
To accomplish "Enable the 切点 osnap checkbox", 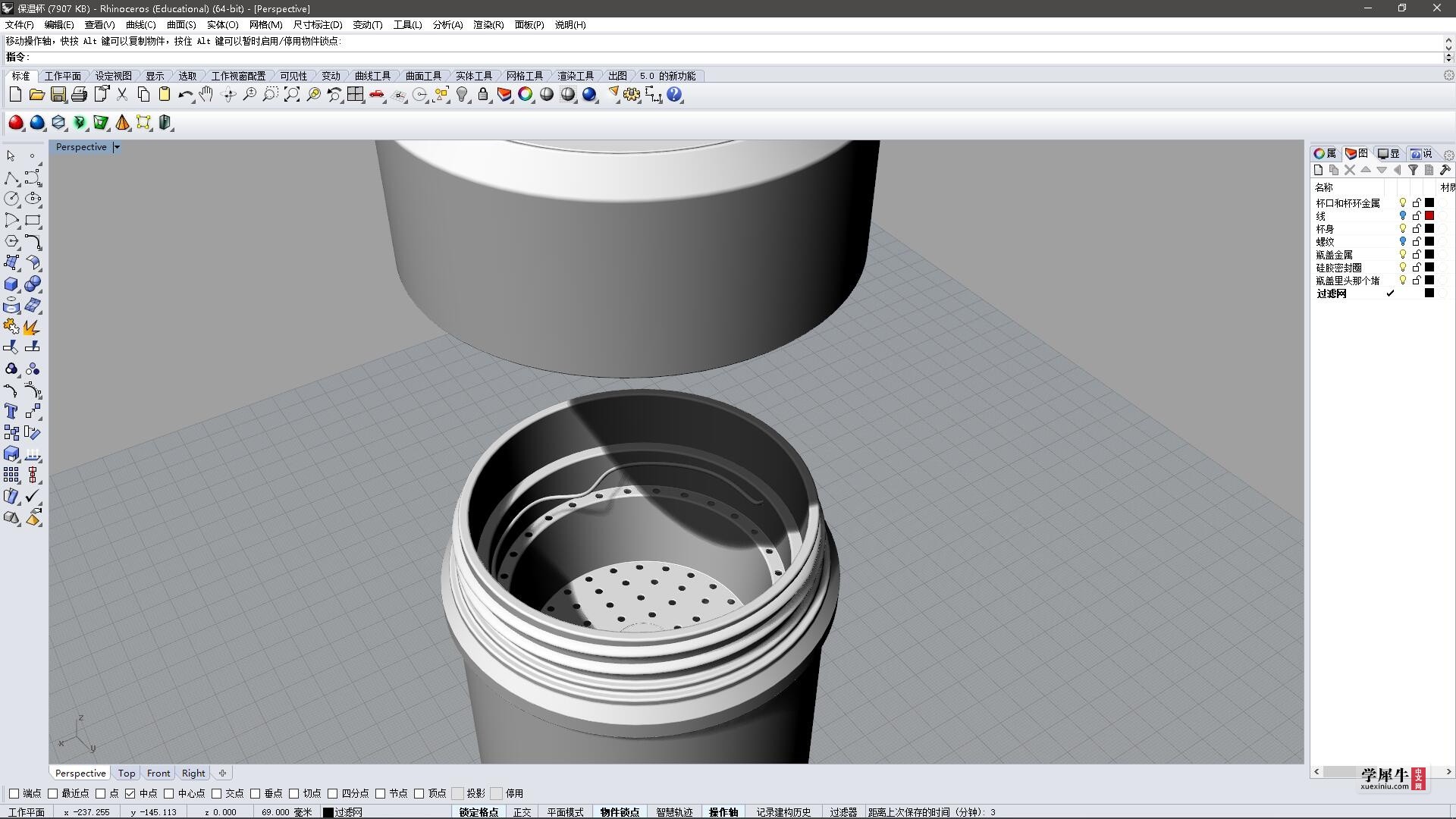I will point(293,793).
